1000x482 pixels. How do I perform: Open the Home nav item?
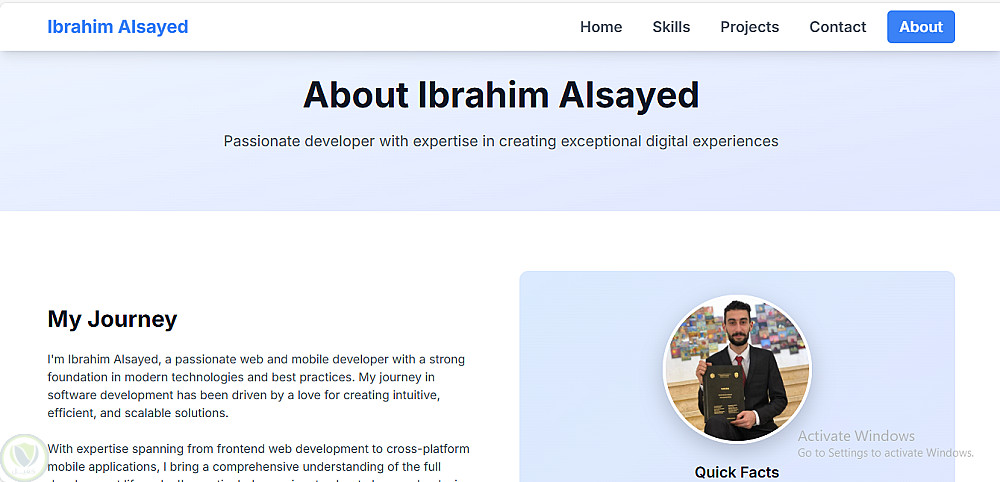coord(601,27)
